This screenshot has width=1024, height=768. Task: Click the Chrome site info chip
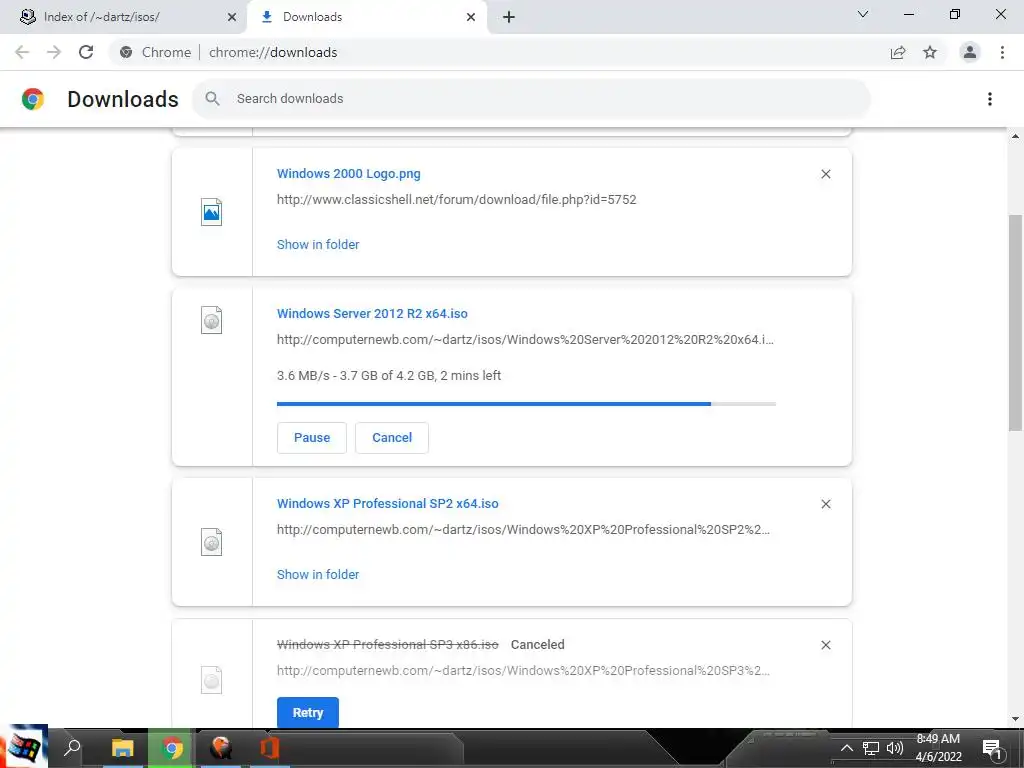point(155,52)
